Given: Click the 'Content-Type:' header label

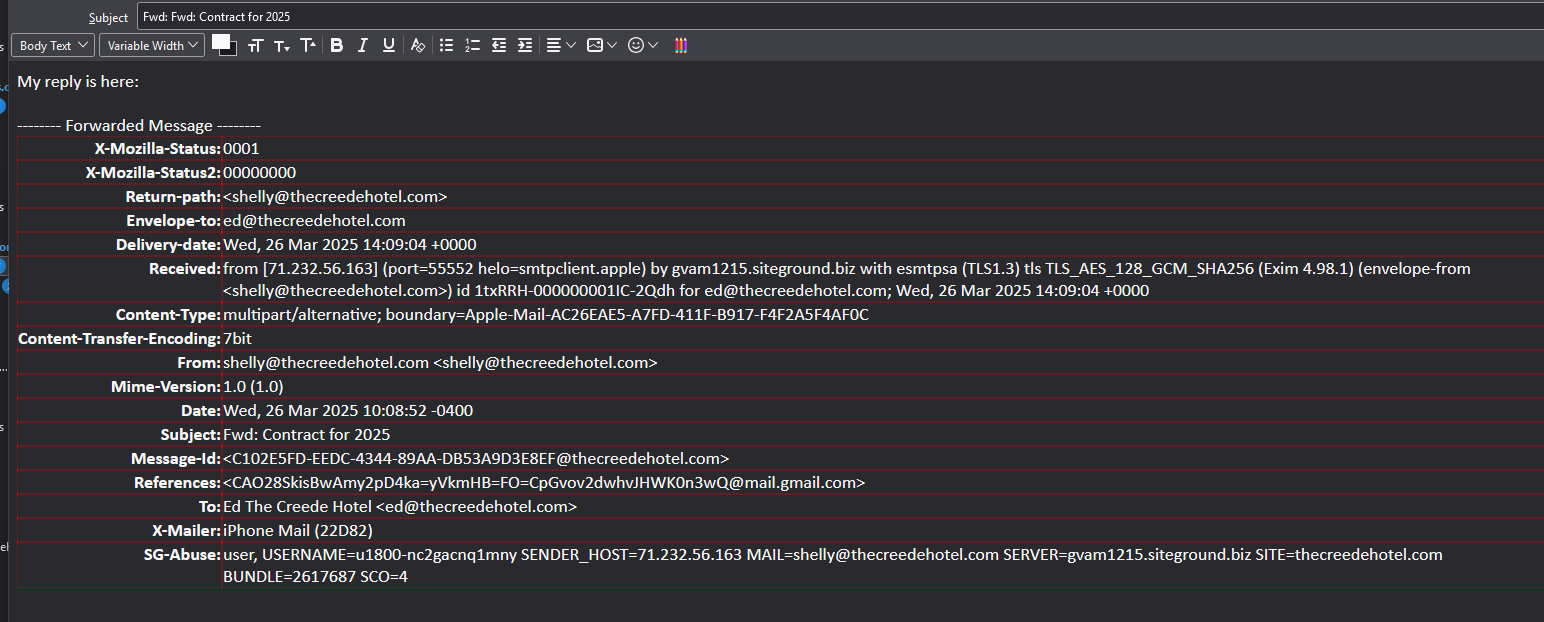Looking at the screenshot, I should coord(168,315).
